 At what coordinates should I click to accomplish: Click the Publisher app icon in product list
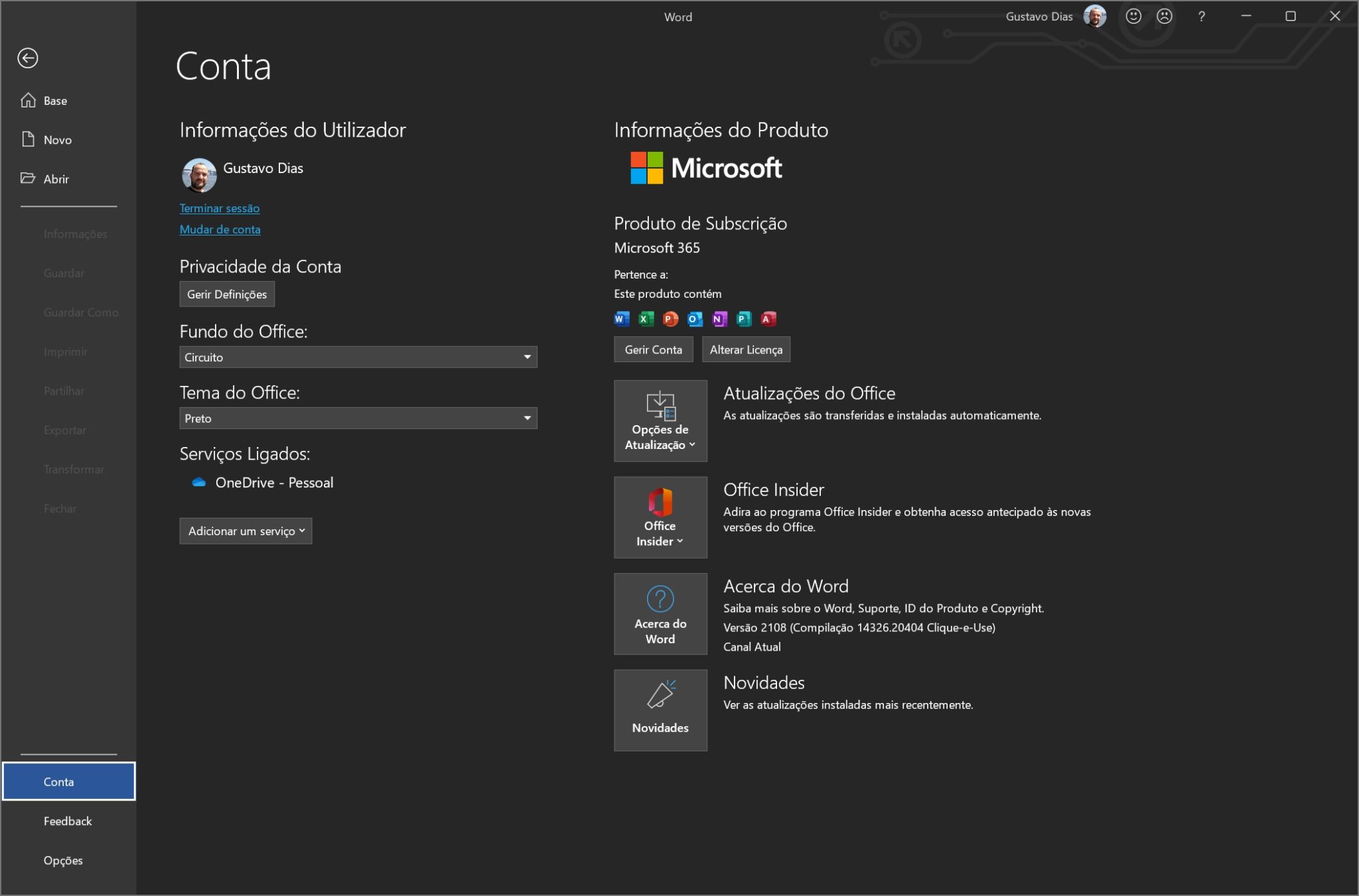(x=745, y=319)
